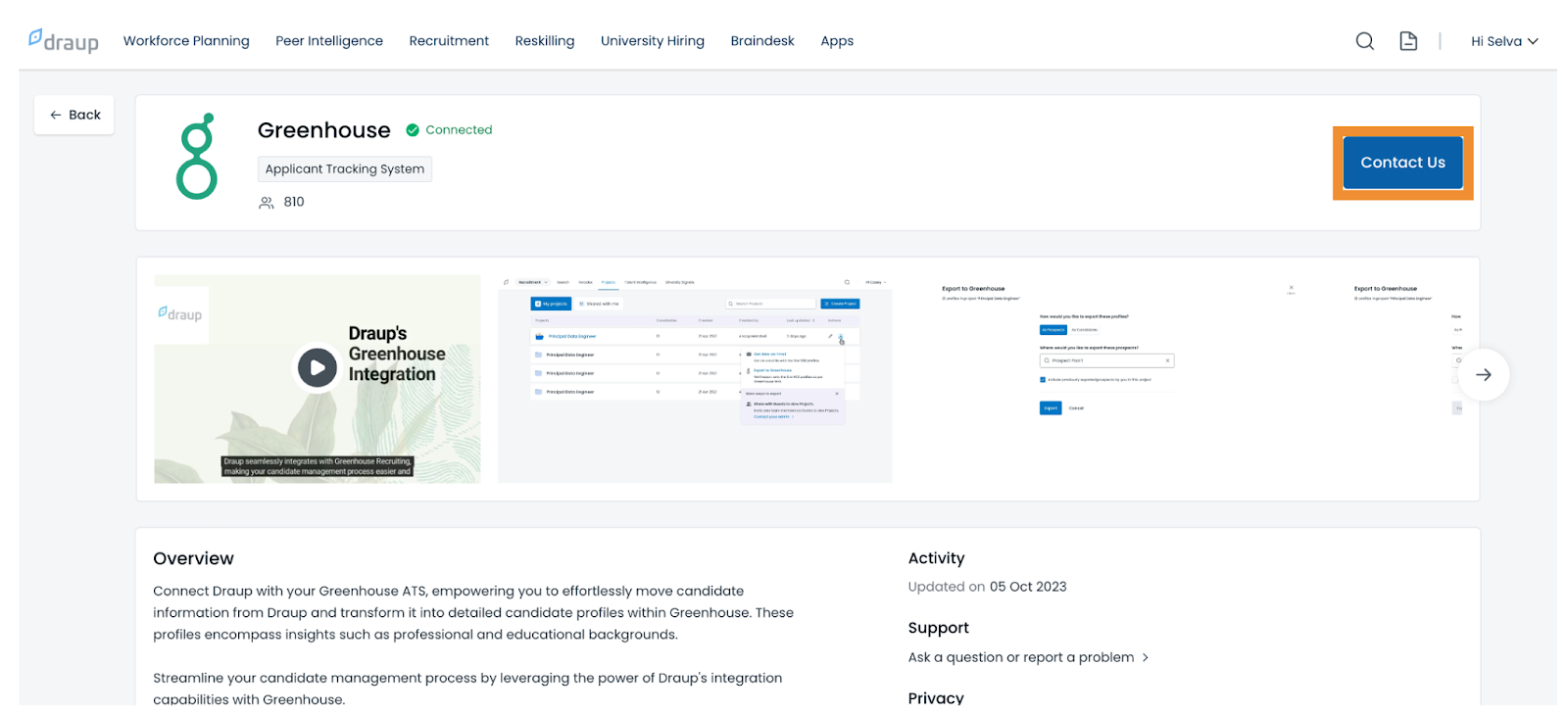Play the Draup's Greenhouse Integration video
Viewport: 1568px width, 714px height.
pos(317,368)
